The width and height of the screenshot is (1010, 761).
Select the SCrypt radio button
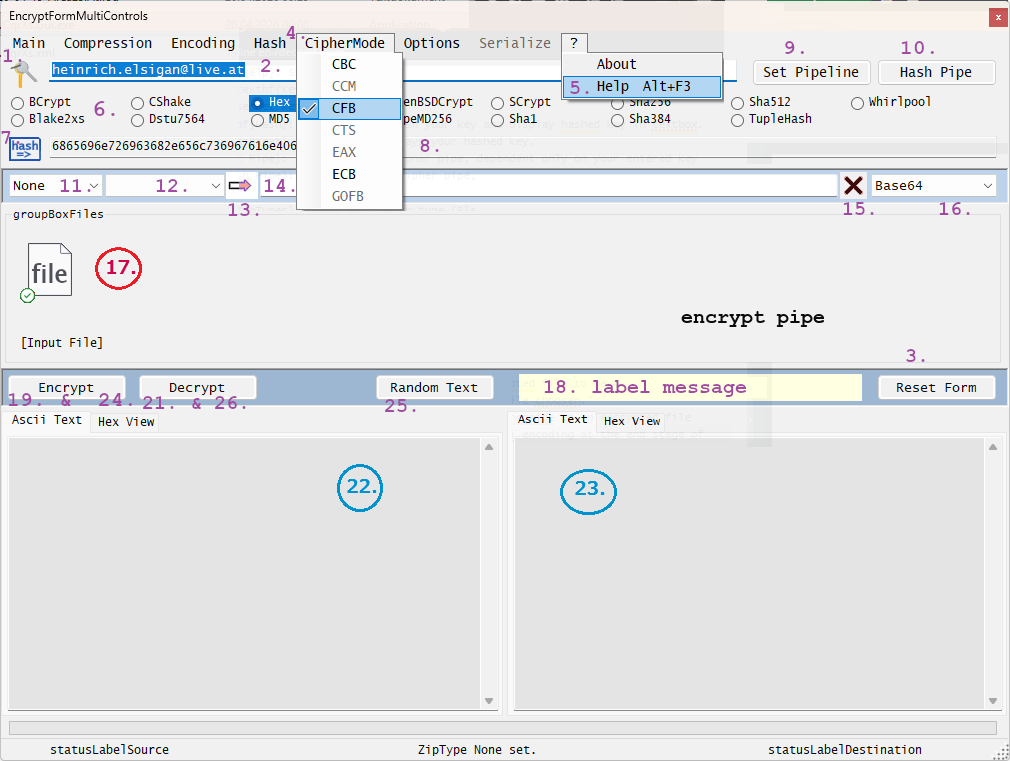521,102
